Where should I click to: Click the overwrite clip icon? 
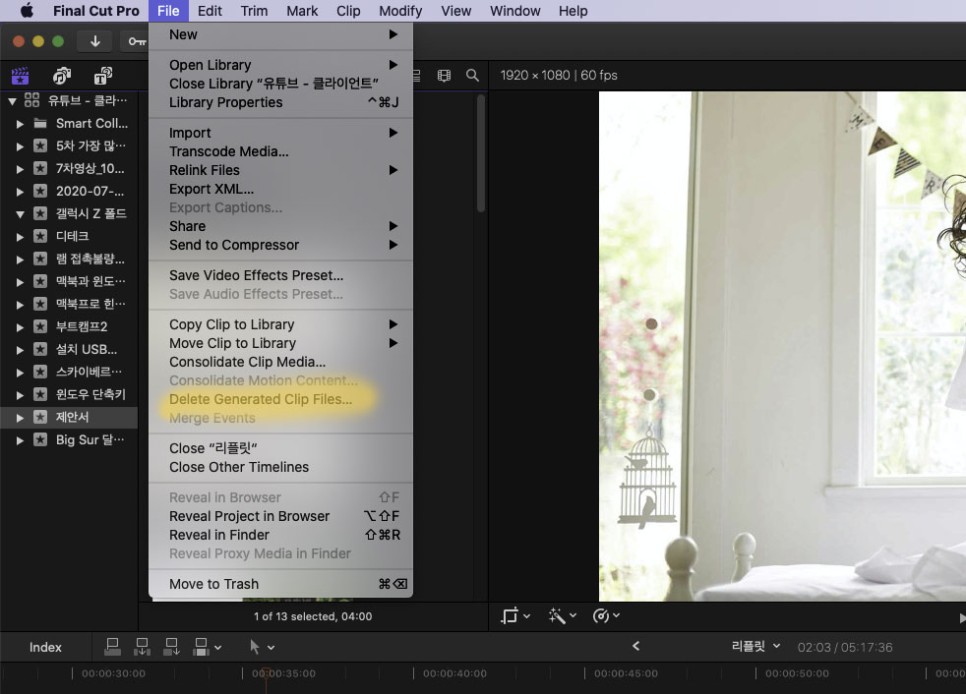(201, 647)
